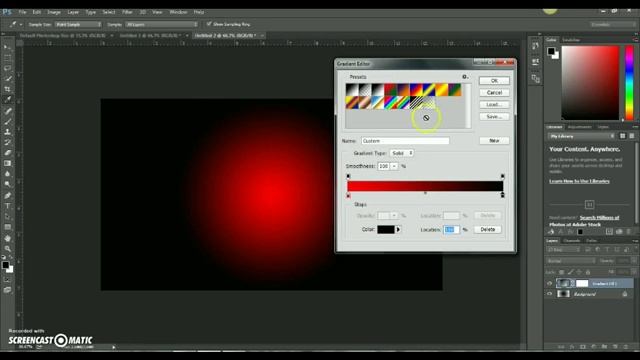Toggle Show Sampling Ring checkbox

click(x=209, y=24)
